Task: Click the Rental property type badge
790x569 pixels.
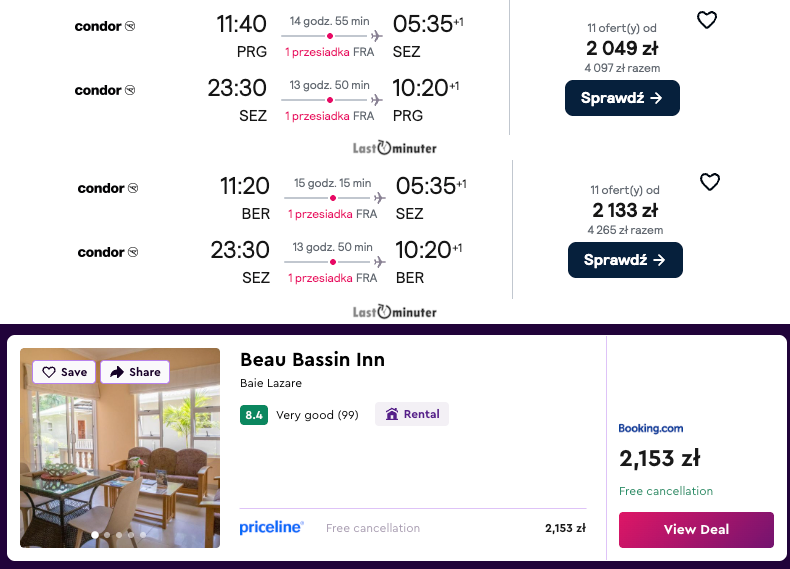Action: 412,414
